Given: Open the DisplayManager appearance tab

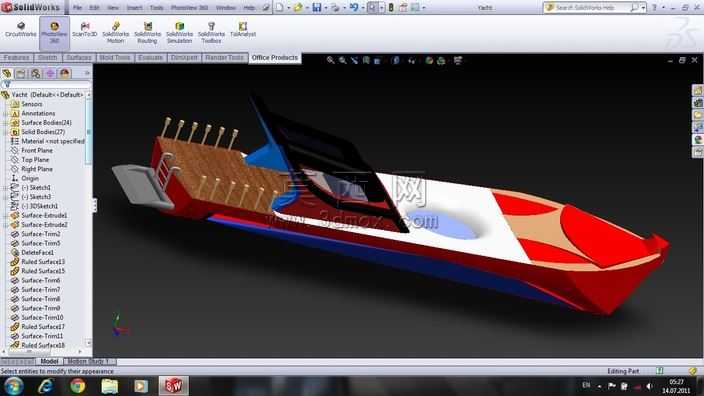Looking at the screenshot, I should click(x=65, y=73).
